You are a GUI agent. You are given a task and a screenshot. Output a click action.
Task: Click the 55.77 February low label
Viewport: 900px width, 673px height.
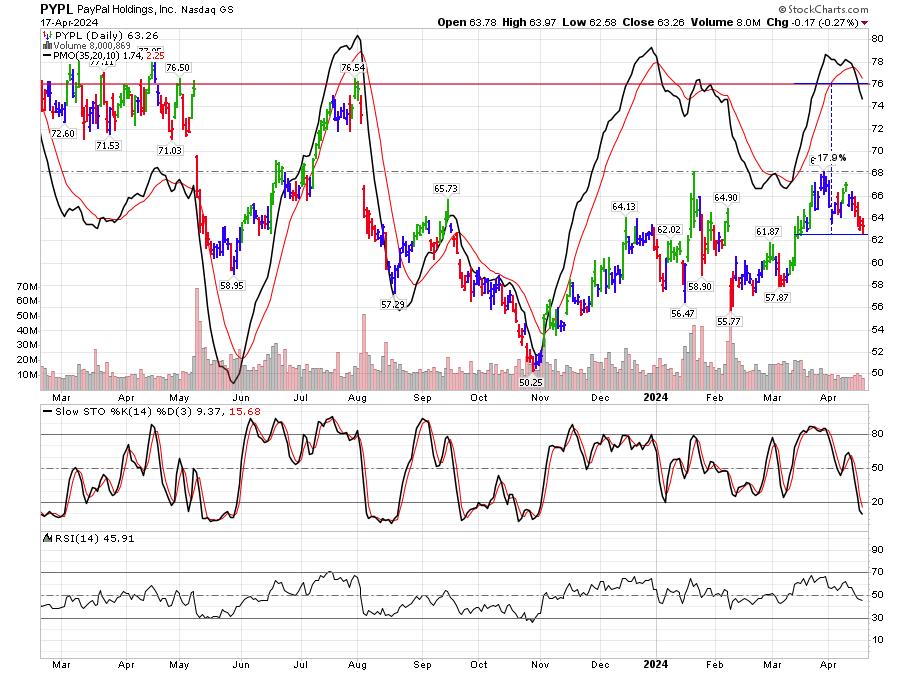coord(729,321)
